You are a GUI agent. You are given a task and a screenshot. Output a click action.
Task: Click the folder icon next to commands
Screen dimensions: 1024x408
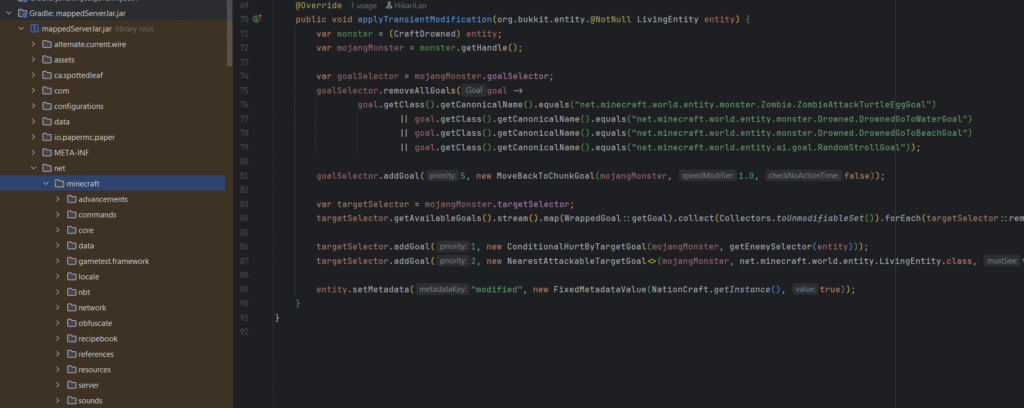pos(71,215)
